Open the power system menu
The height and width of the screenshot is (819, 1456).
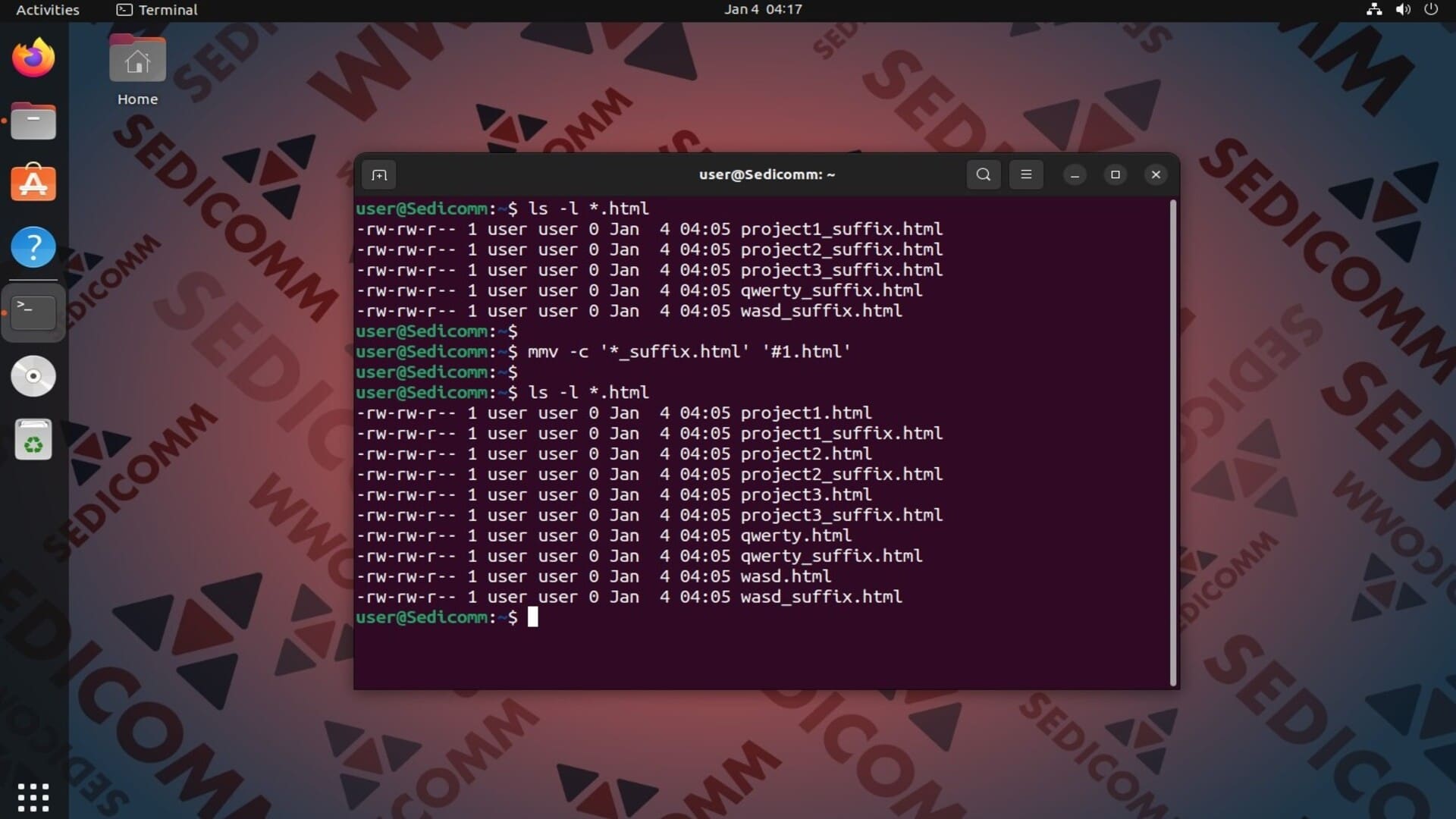tap(1431, 10)
